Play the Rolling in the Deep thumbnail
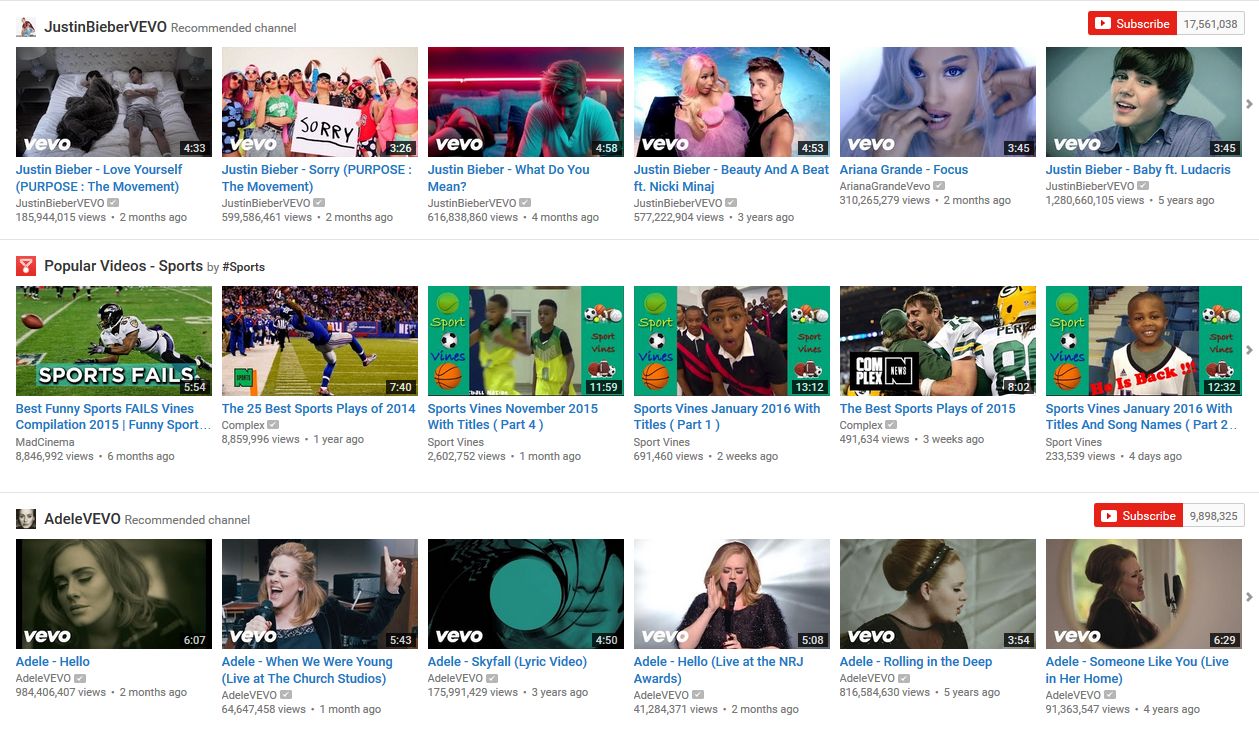The width and height of the screenshot is (1259, 729). (938, 594)
